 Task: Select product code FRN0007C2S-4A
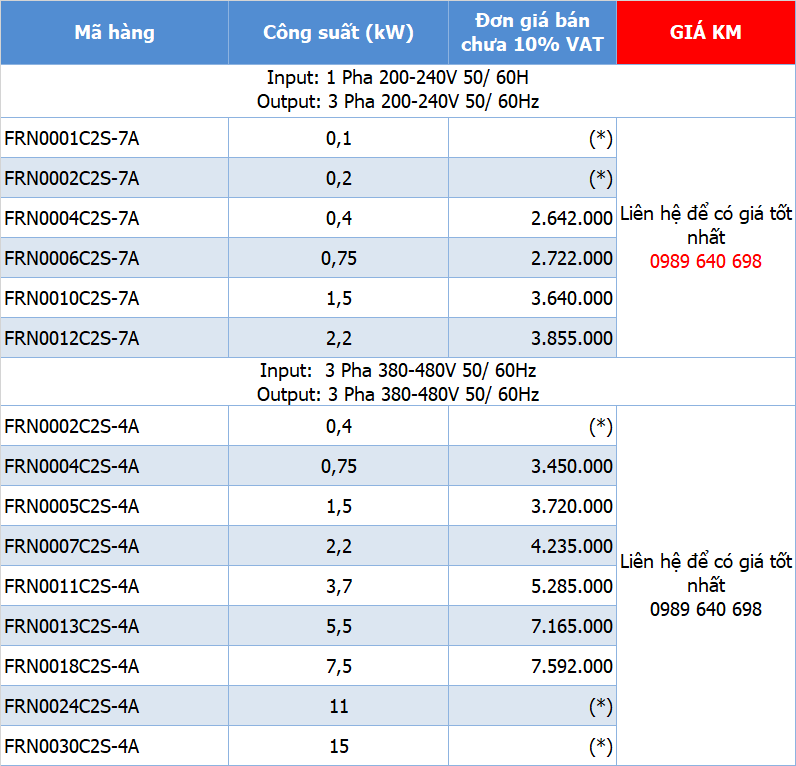click(72, 546)
